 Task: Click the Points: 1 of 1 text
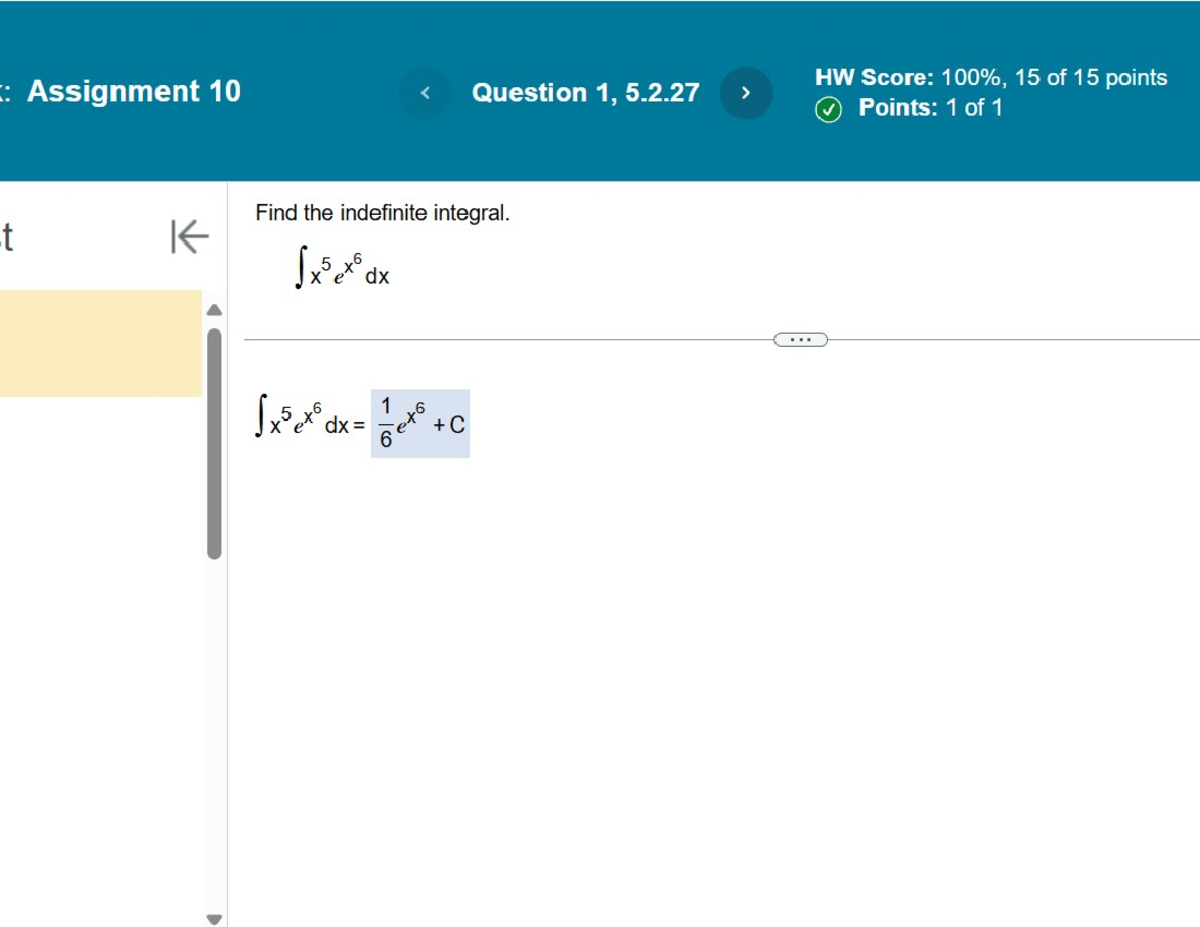pos(930,108)
